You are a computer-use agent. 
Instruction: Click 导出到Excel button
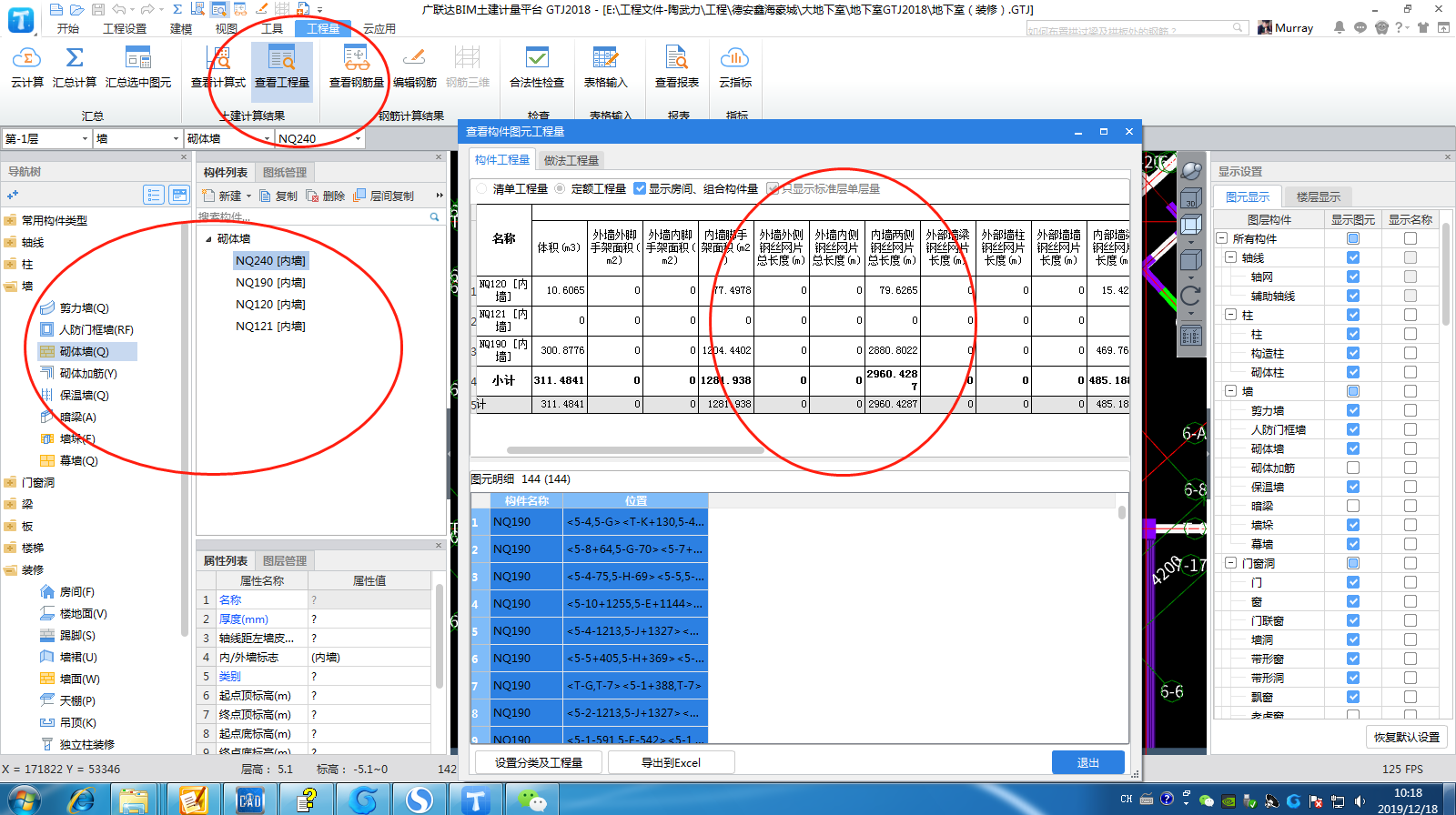tap(671, 762)
